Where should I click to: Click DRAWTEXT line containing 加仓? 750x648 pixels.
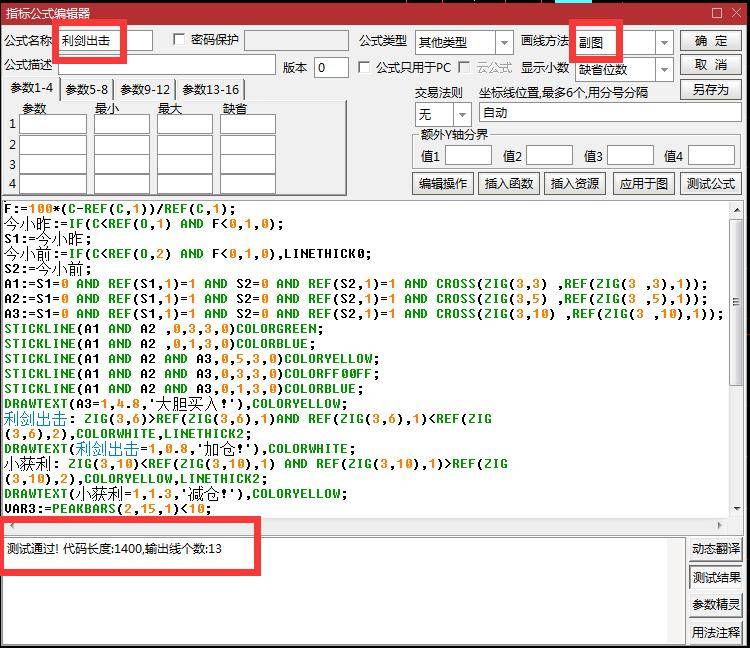179,449
